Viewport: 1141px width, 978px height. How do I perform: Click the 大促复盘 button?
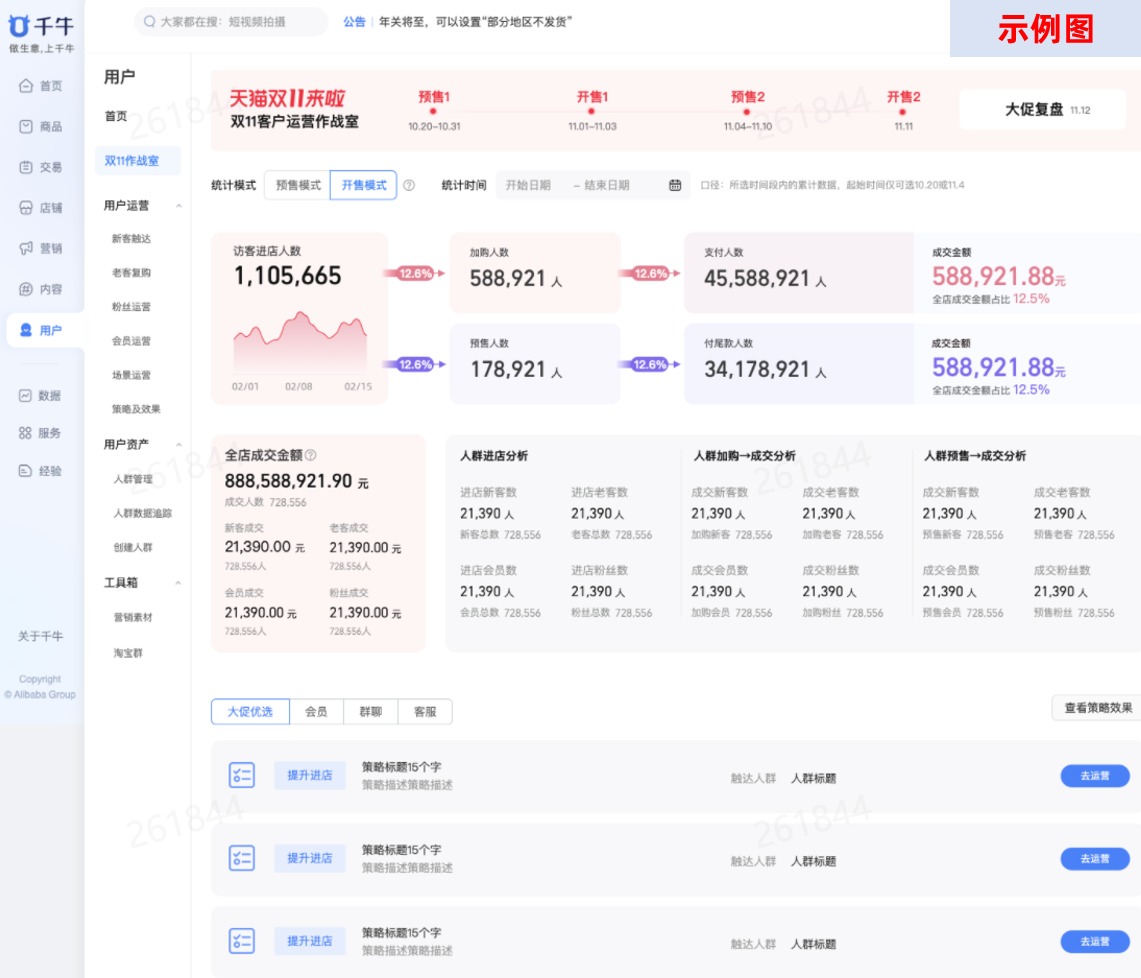(x=1043, y=110)
